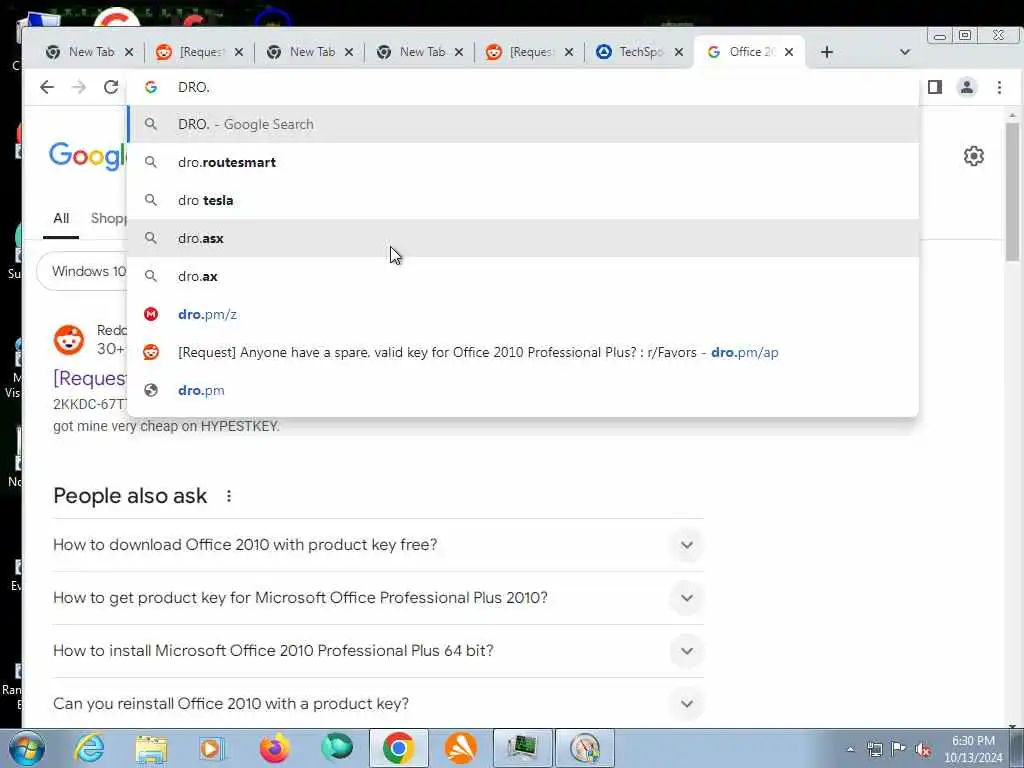1024x768 pixels.
Task: Open the monitor app taskbar icon
Action: (x=522, y=748)
